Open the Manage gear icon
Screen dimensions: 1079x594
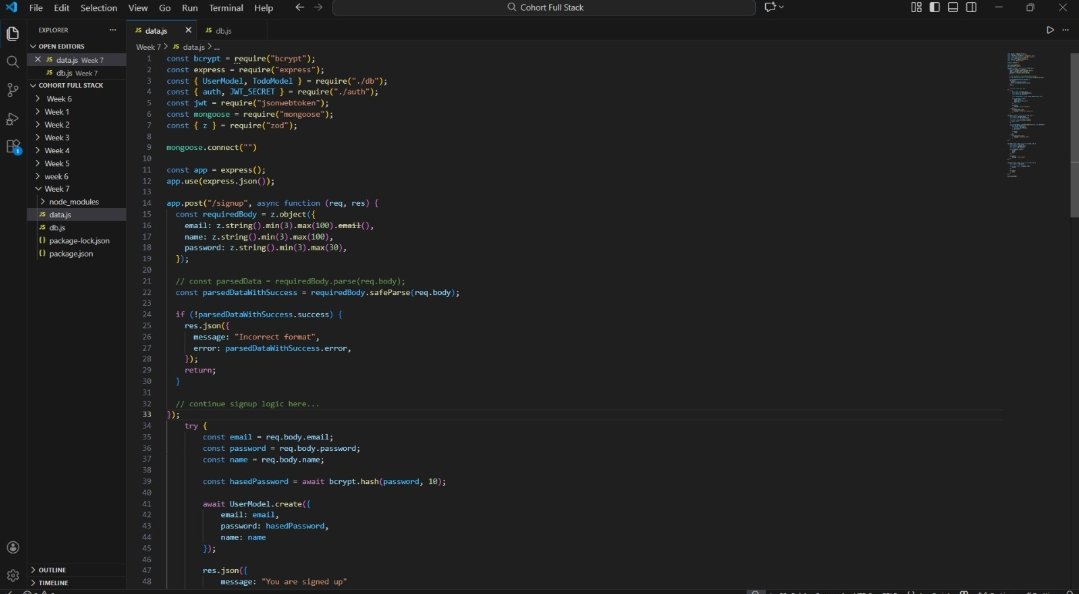point(12,575)
